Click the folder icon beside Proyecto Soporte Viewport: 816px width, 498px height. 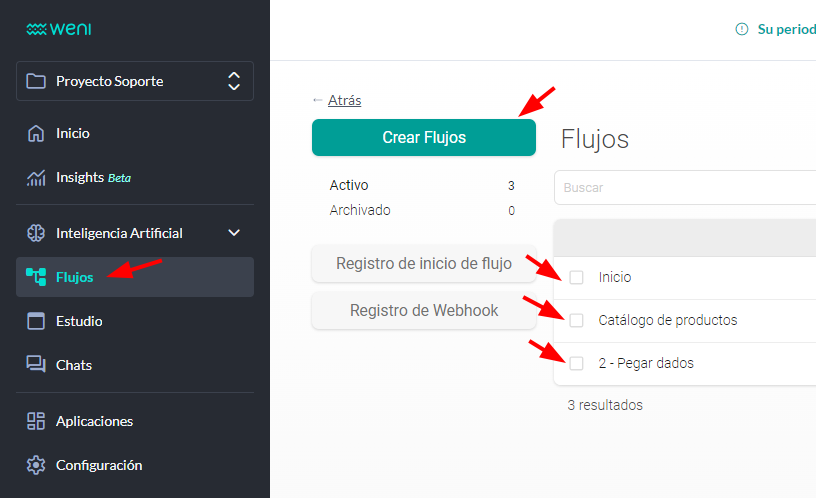click(x=36, y=81)
